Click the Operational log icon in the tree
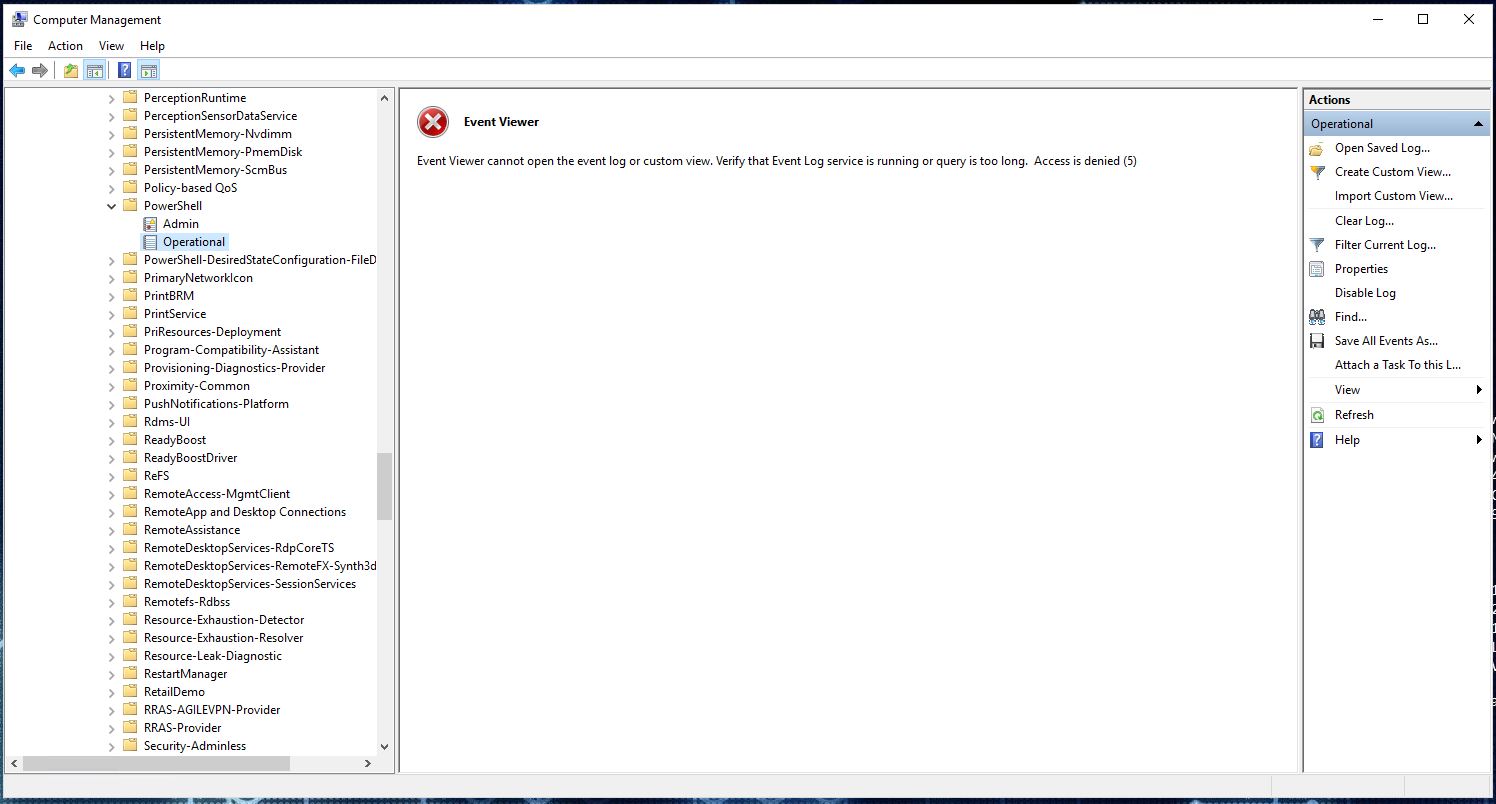The height and width of the screenshot is (804, 1496). (150, 242)
